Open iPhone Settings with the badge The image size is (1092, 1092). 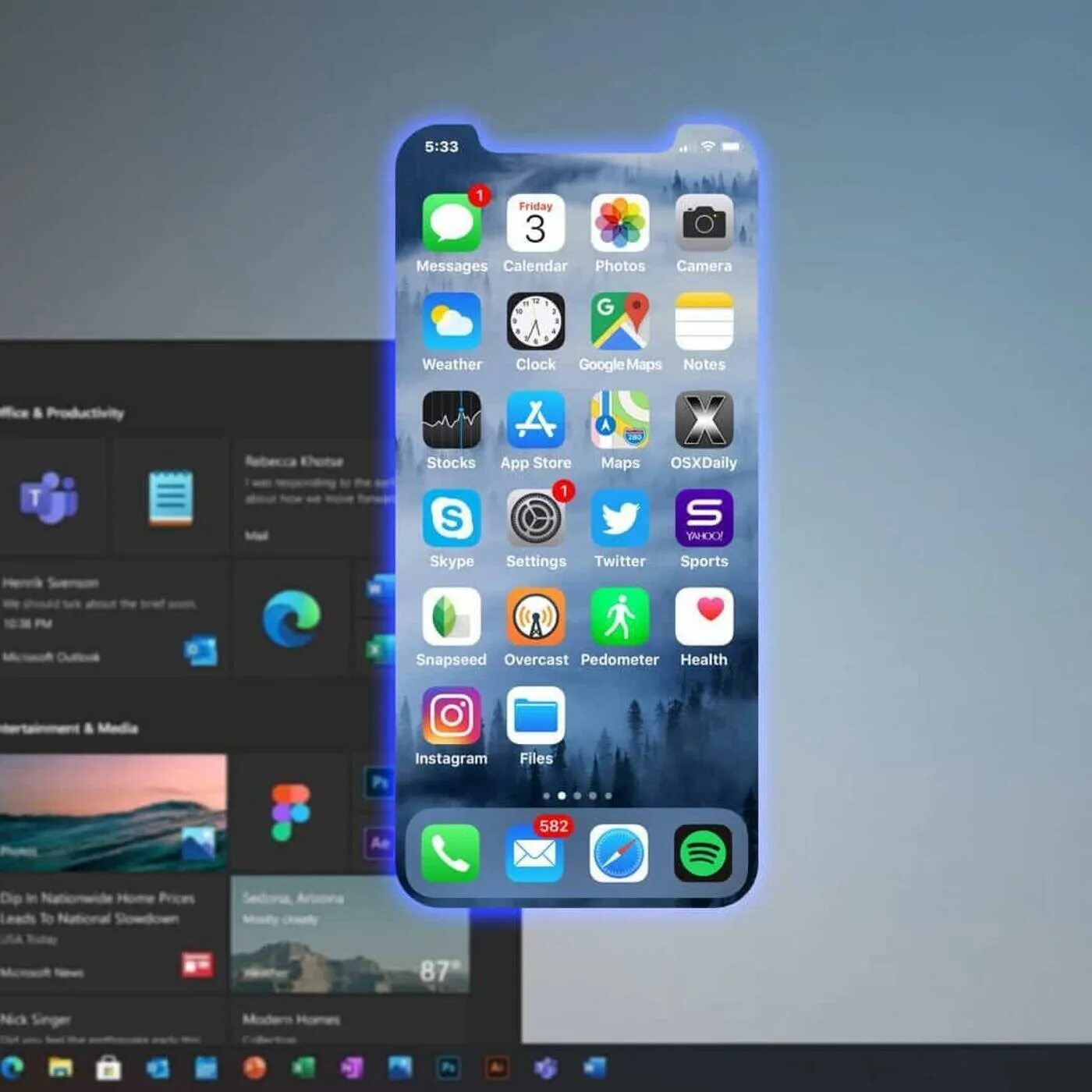(x=536, y=518)
